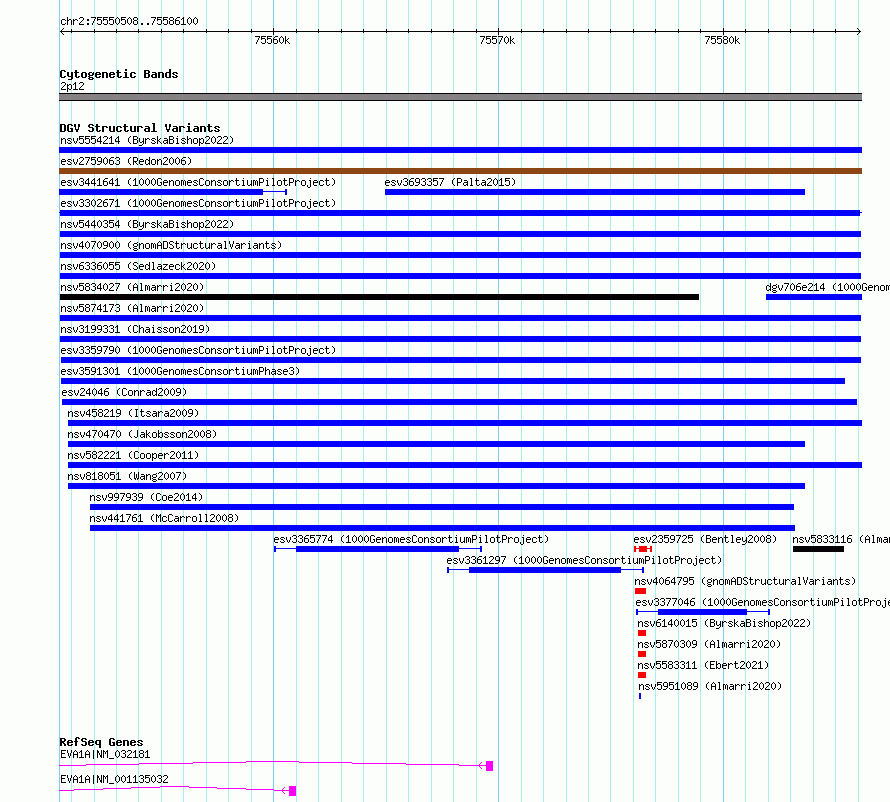This screenshot has width=890, height=802.
Task: Select nsv818051 (Wang2007) label
Action: 127,476
